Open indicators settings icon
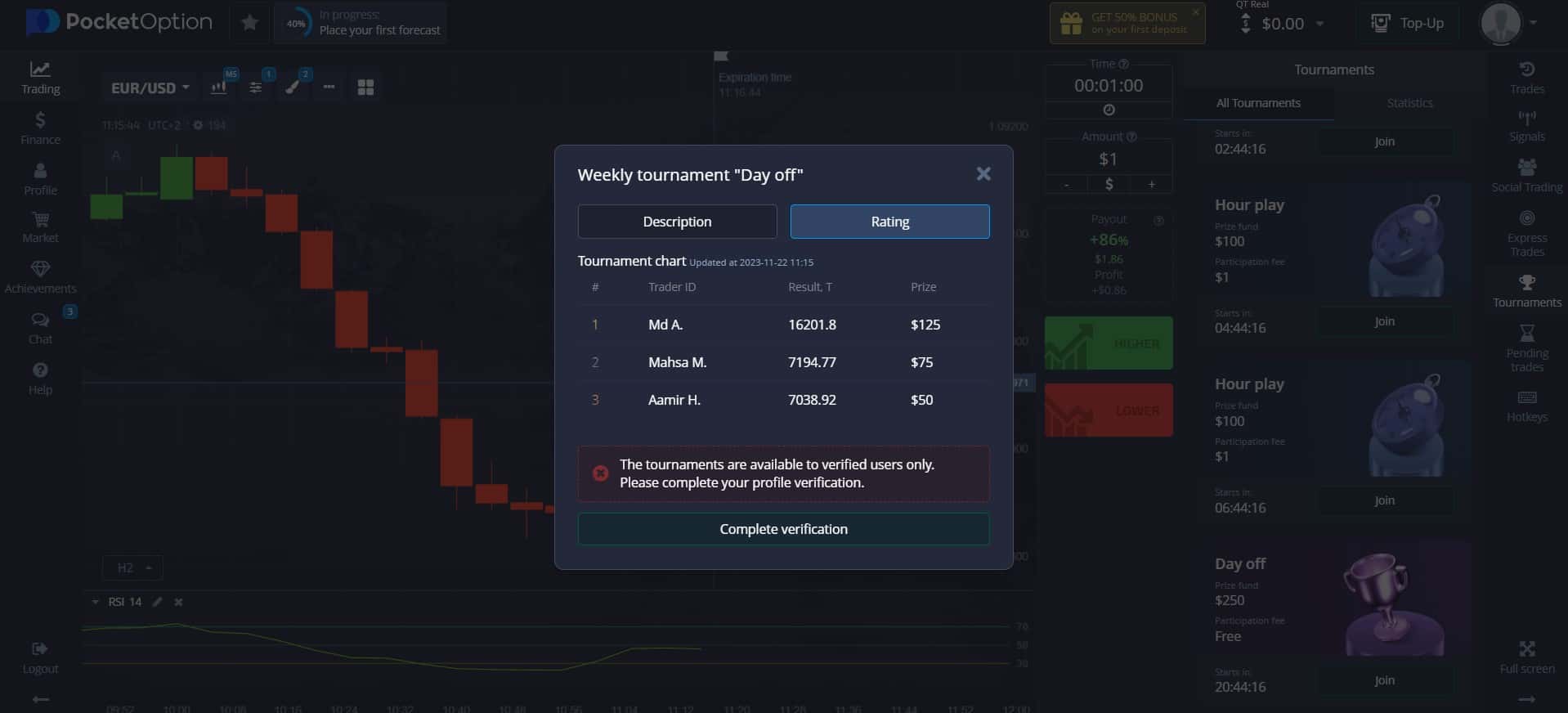 click(x=256, y=87)
